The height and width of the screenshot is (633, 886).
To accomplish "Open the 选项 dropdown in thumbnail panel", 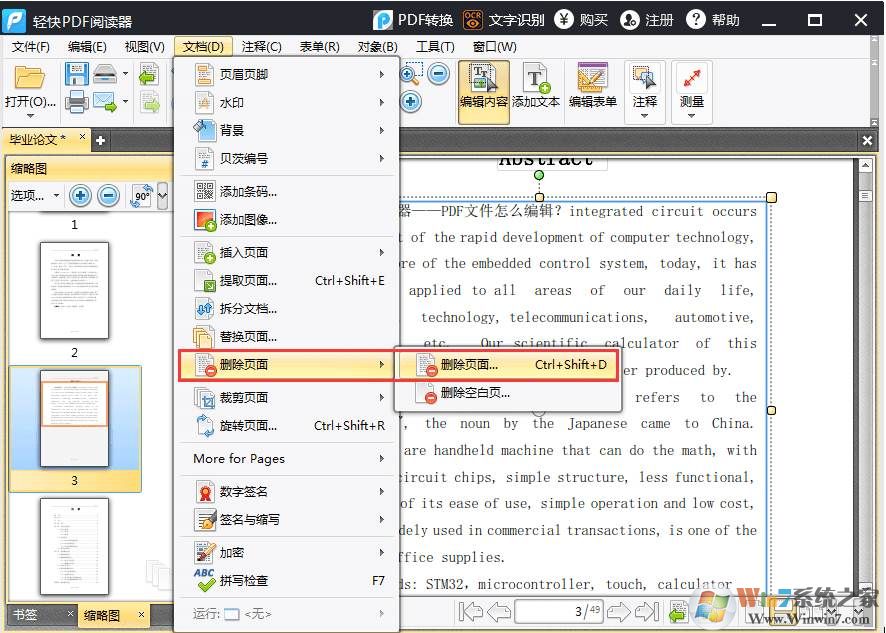I will coord(35,196).
